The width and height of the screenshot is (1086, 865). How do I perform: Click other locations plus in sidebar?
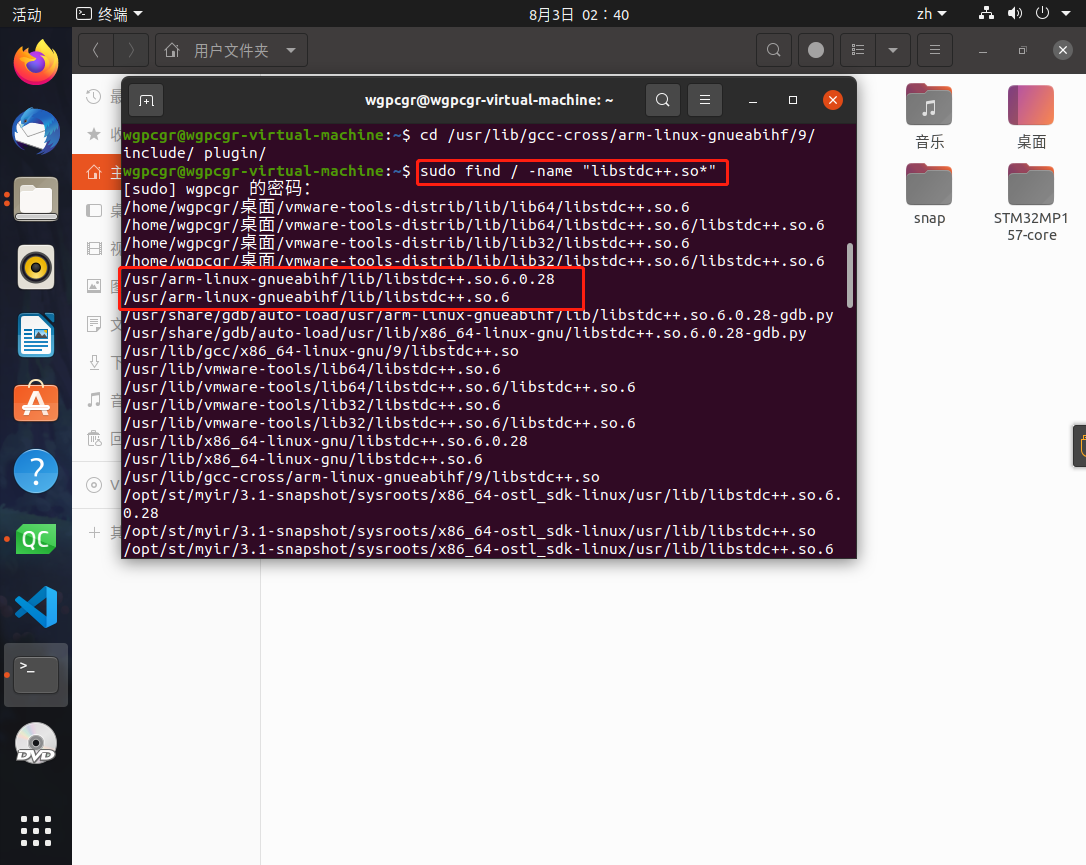95,533
